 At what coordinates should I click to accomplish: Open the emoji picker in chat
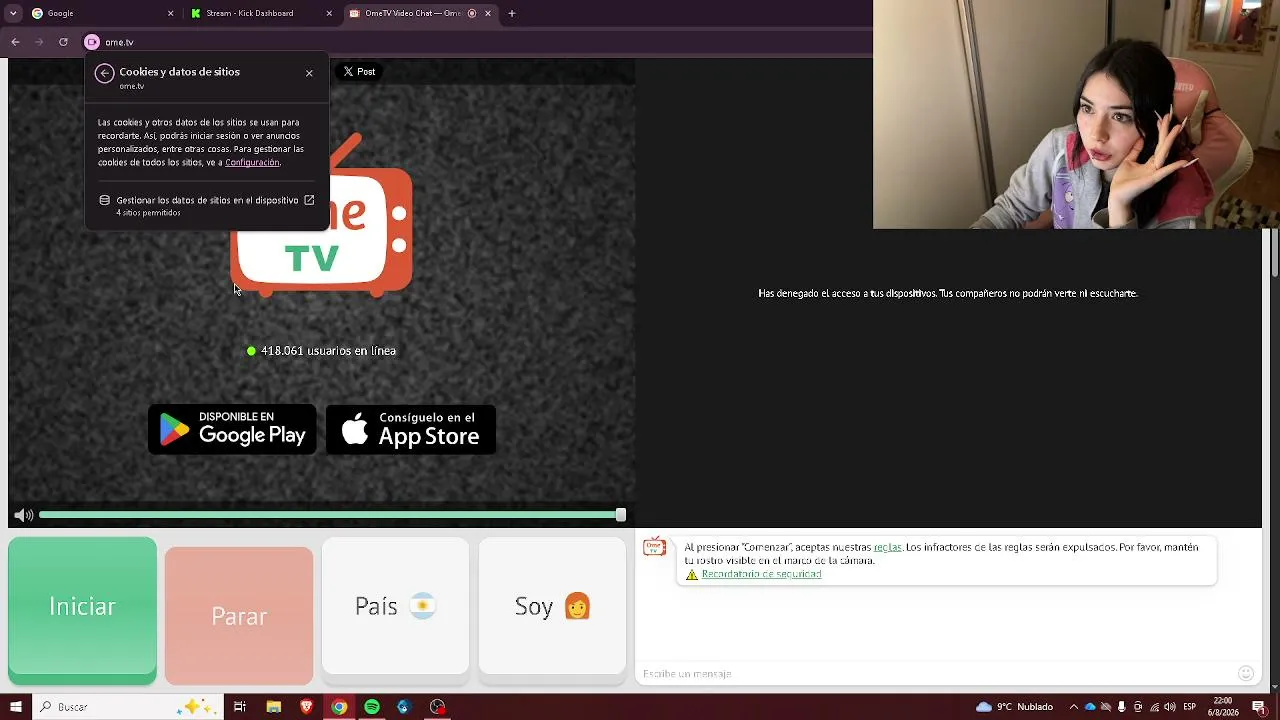[1246, 673]
